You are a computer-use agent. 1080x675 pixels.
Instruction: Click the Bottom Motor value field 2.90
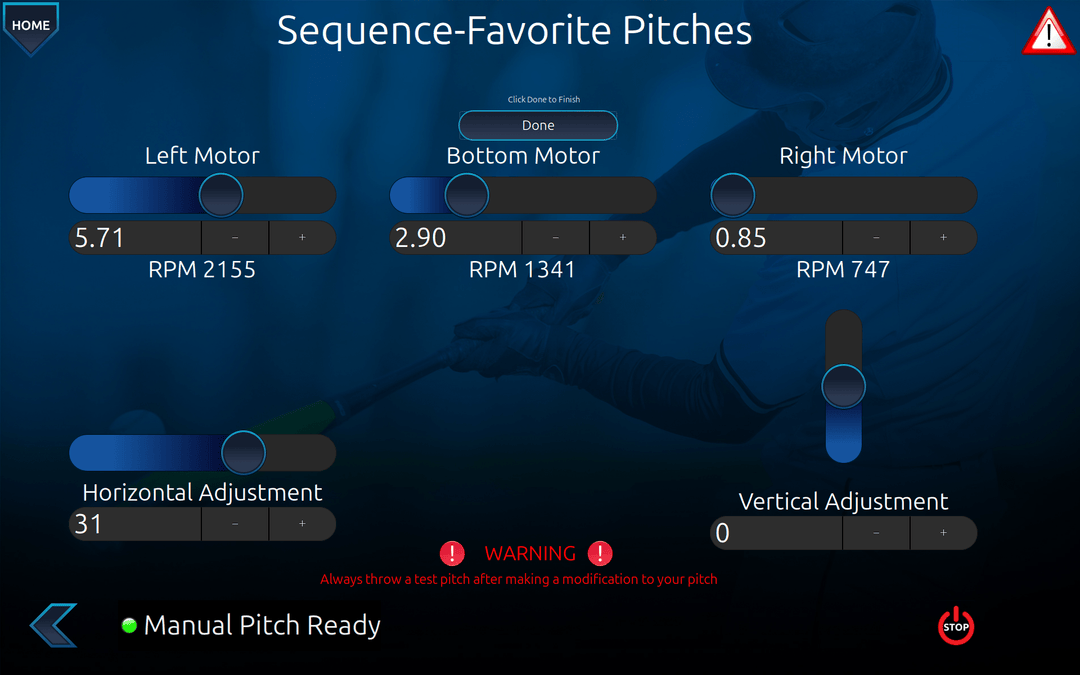[x=455, y=238]
